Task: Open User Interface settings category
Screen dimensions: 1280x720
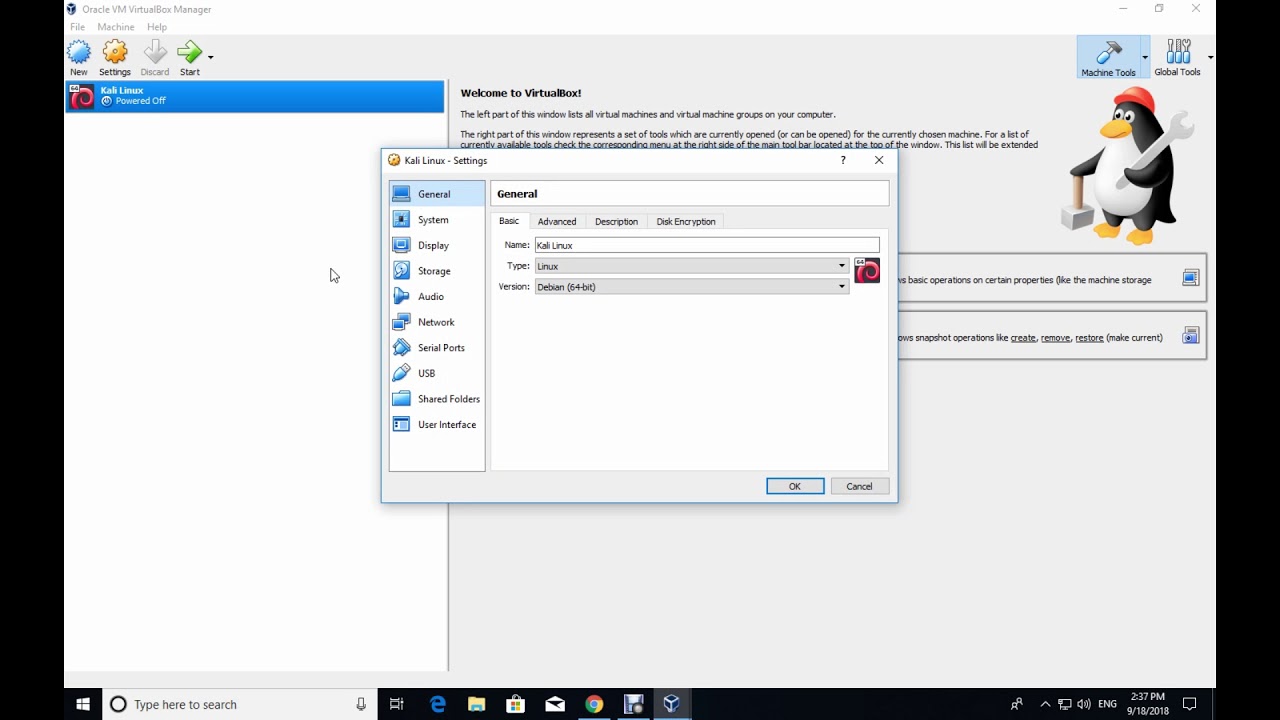Action: pyautogui.click(x=437, y=424)
